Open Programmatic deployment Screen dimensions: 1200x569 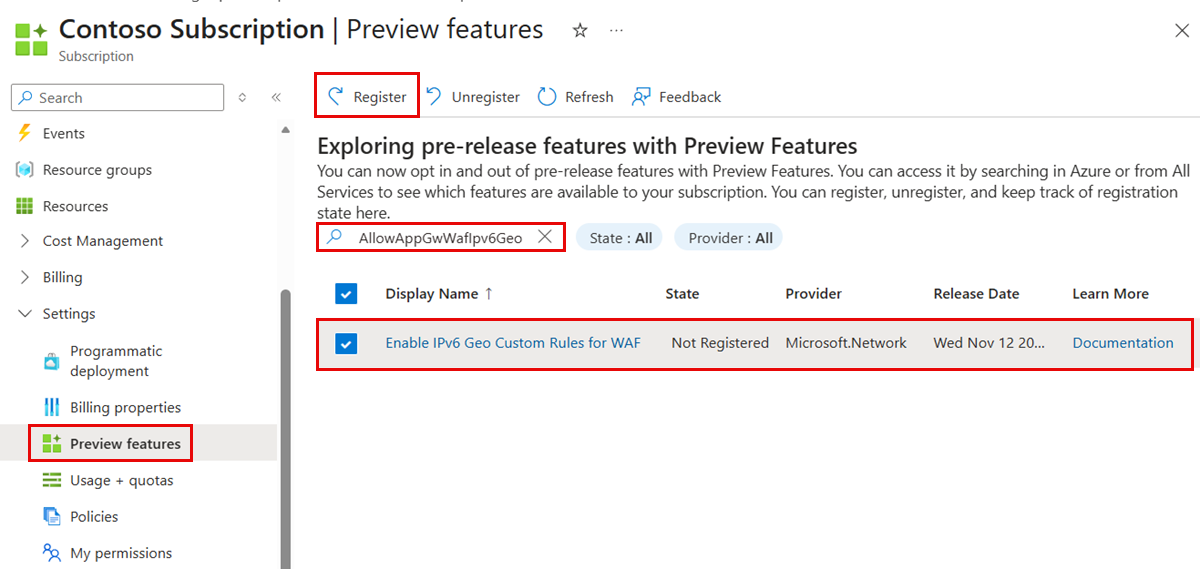tap(116, 361)
